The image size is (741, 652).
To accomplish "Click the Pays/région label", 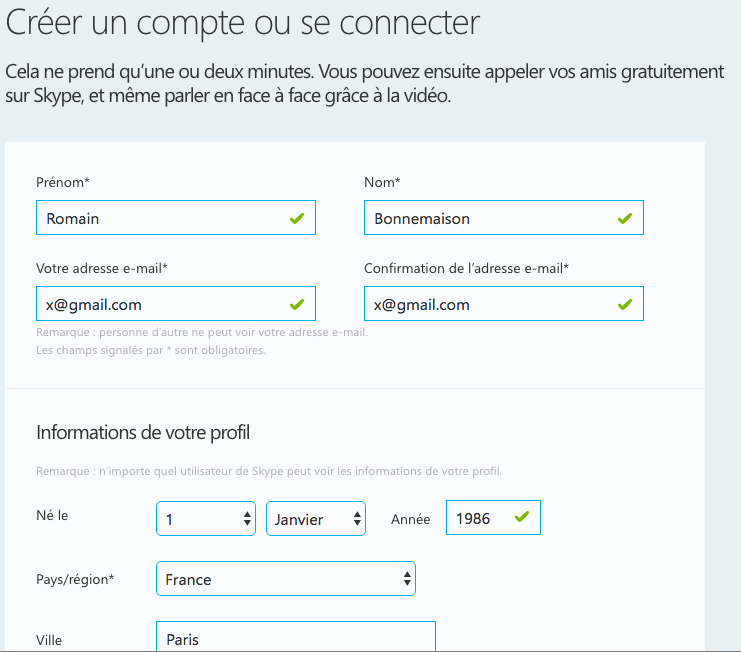I will [x=75, y=579].
